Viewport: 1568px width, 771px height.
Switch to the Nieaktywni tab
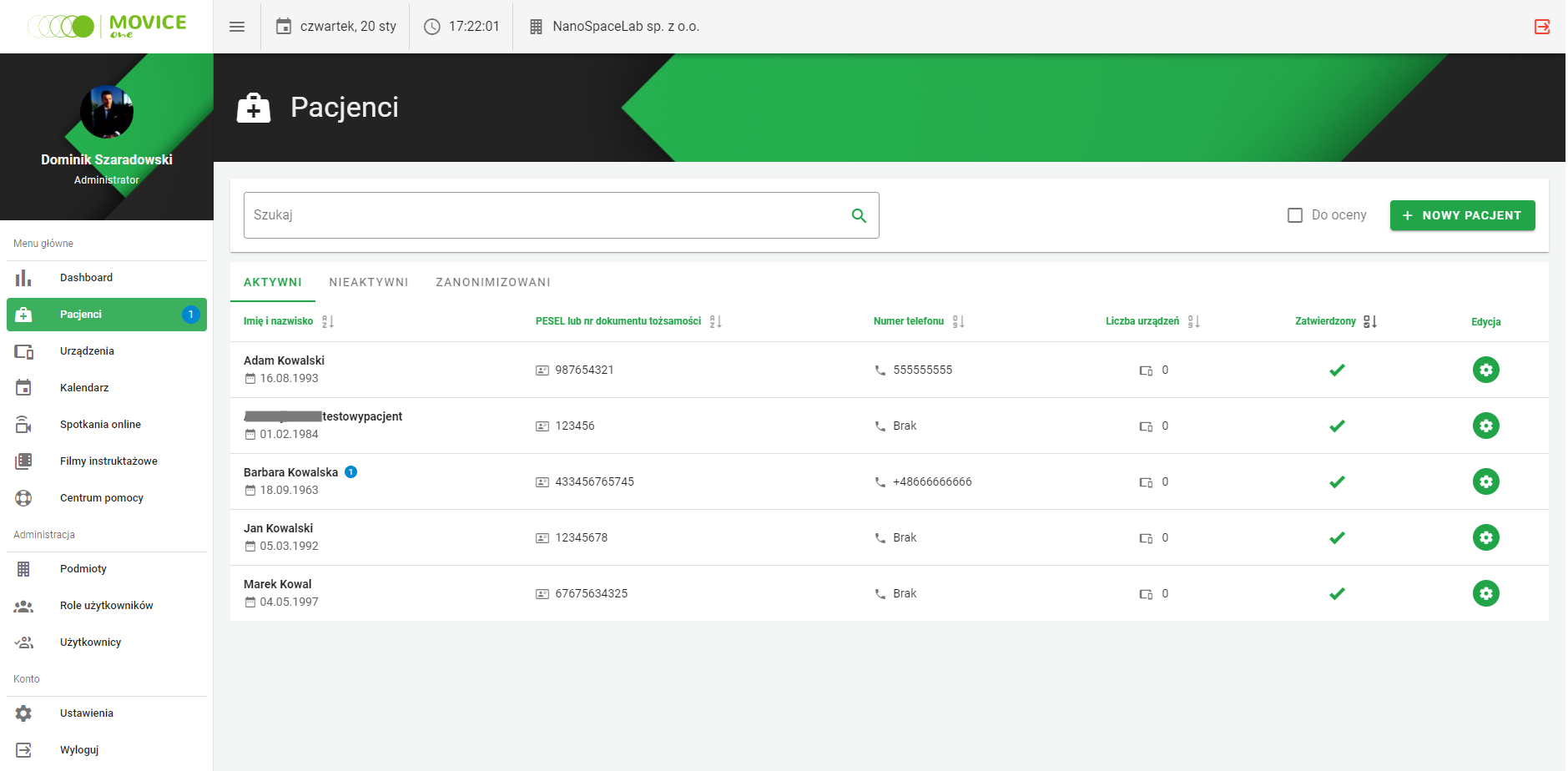[x=369, y=282]
